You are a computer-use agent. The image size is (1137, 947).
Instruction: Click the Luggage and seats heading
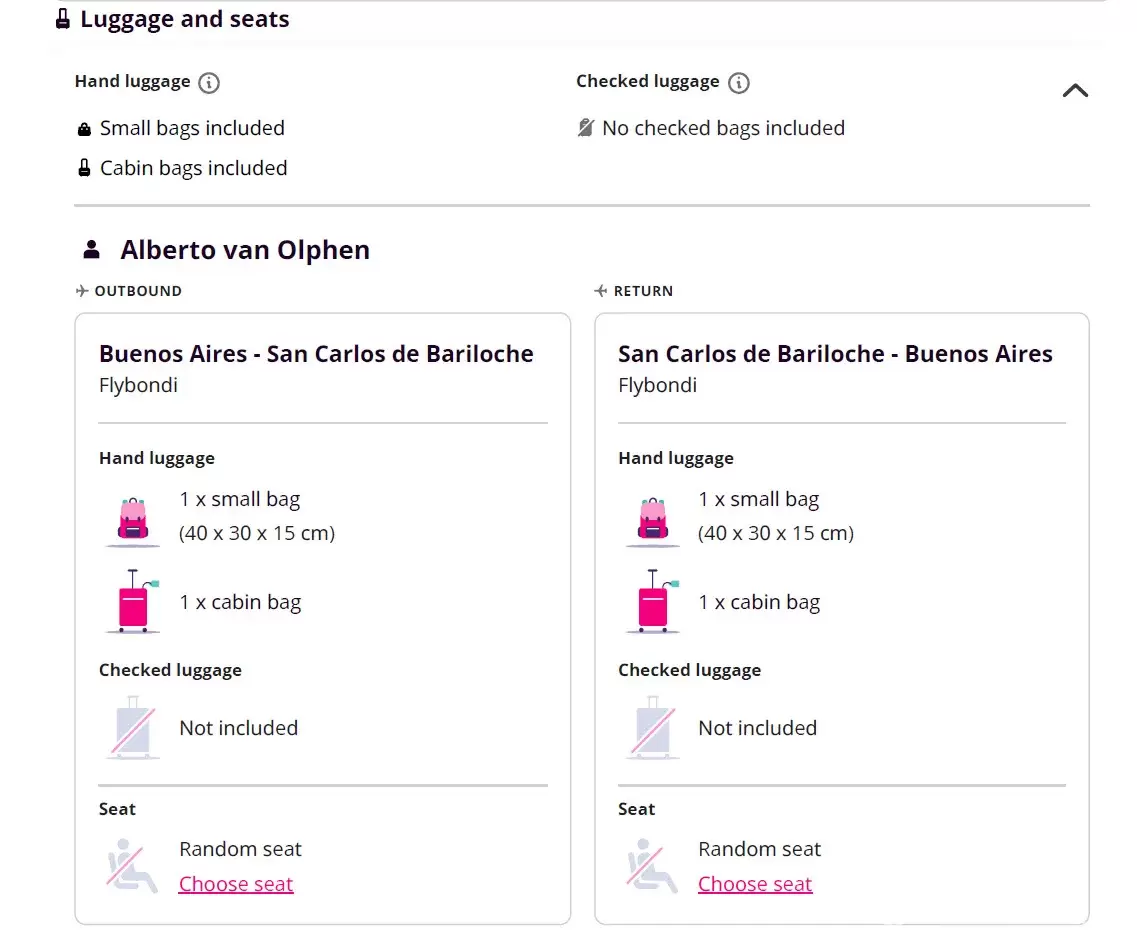pyautogui.click(x=185, y=19)
